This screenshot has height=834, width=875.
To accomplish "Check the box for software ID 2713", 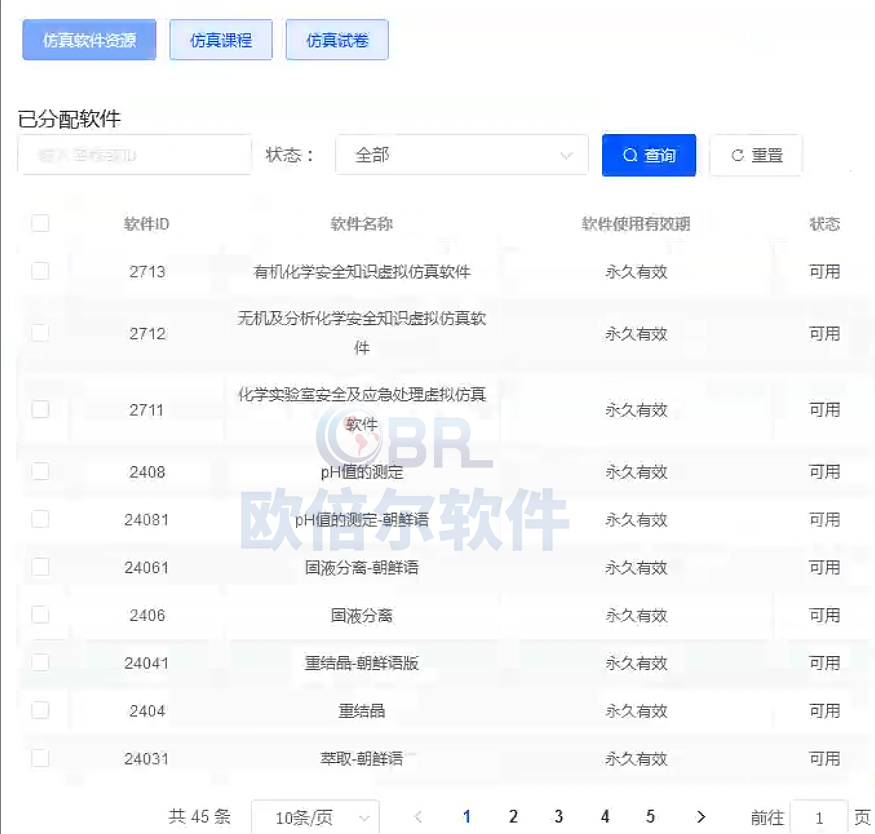I will (x=40, y=271).
